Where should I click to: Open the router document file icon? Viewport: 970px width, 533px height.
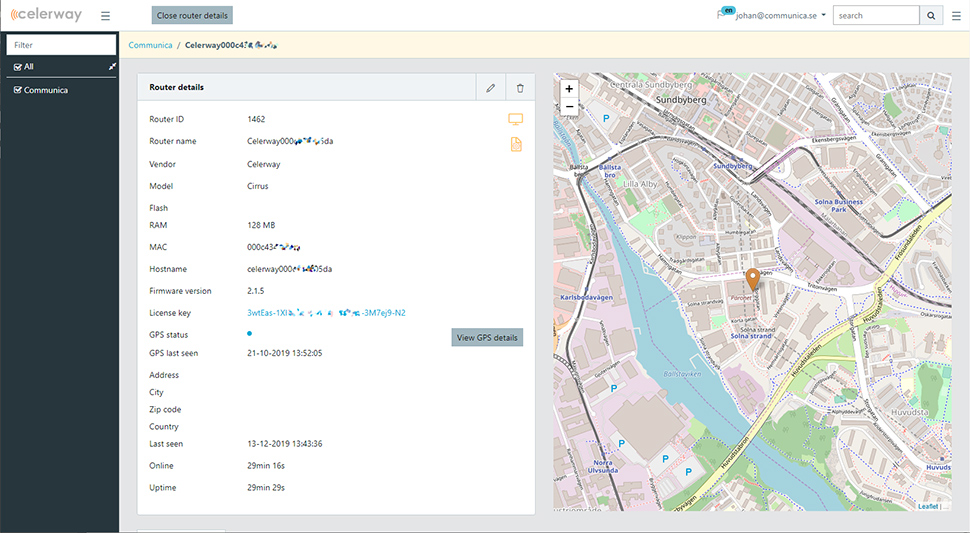516,145
